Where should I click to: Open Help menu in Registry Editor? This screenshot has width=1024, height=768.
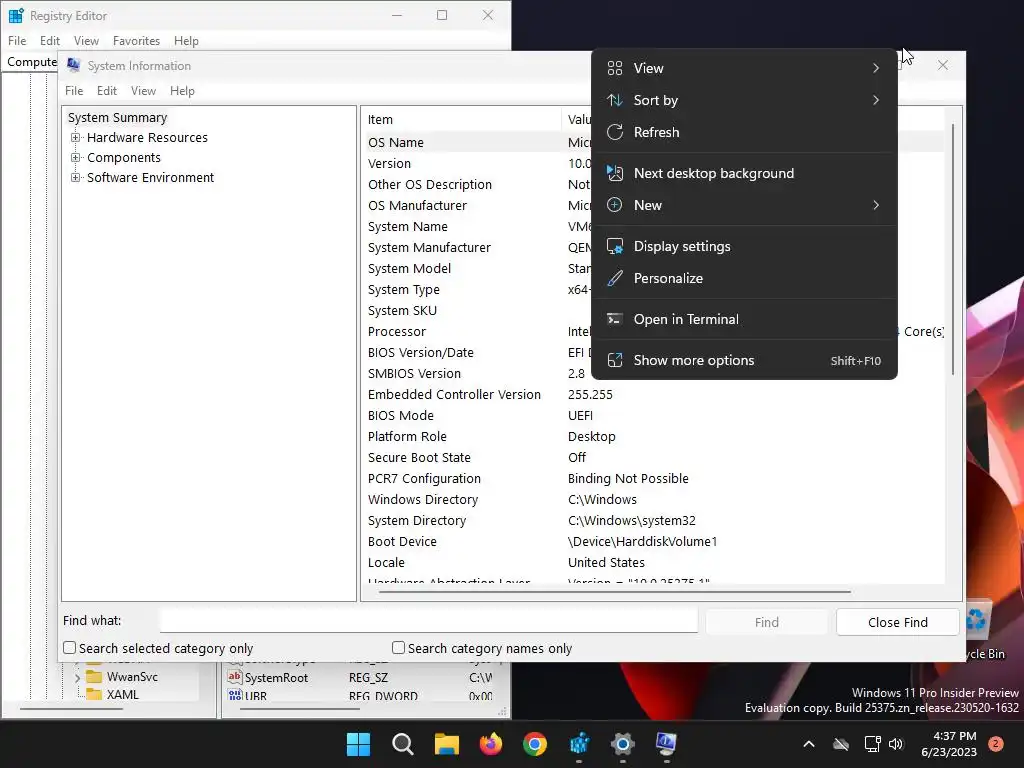point(186,40)
